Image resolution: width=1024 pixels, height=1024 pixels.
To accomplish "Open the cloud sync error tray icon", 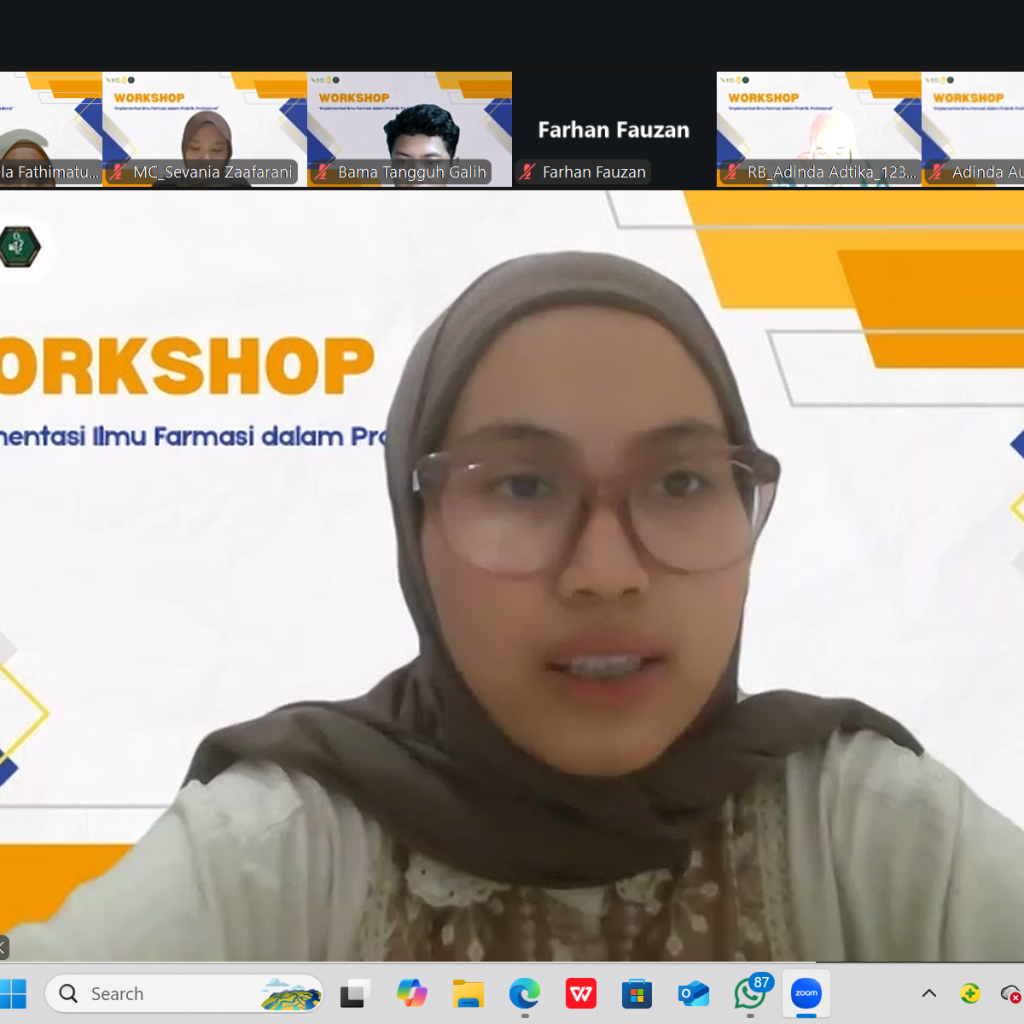I will point(1010,993).
